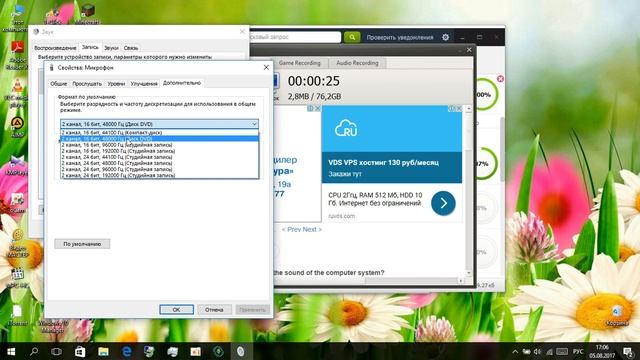Confirm with the OK button

click(x=176, y=309)
